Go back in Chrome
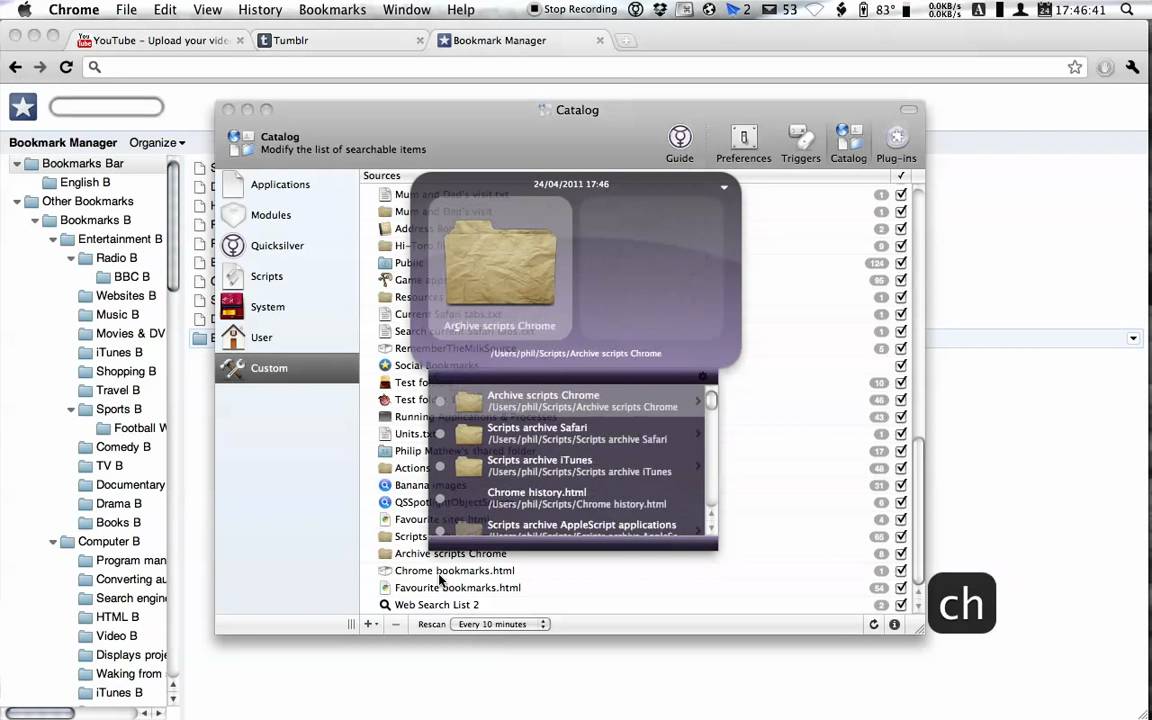This screenshot has height=720, width=1152. click(x=15, y=67)
